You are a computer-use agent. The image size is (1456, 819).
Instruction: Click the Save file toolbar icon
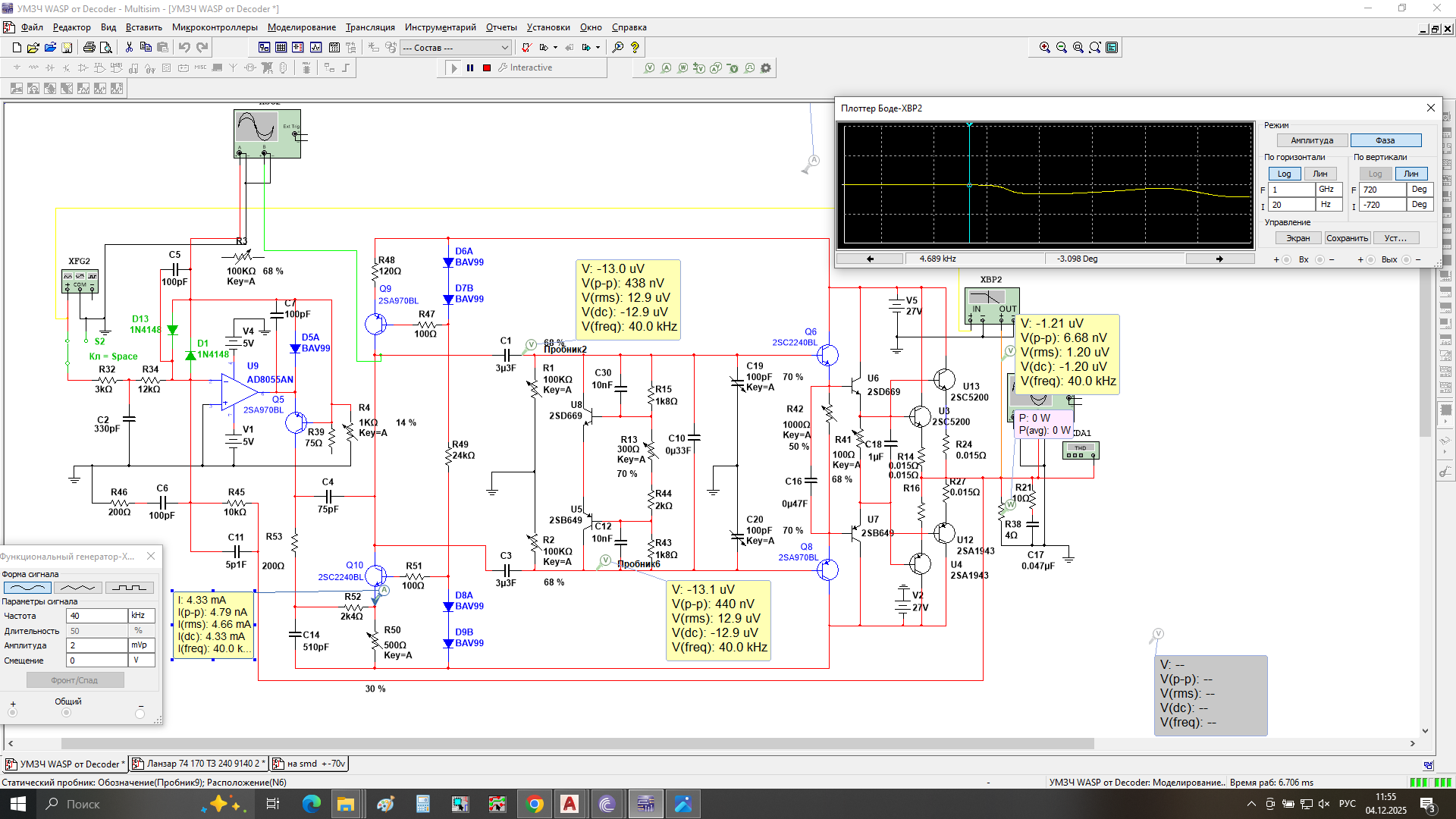click(x=67, y=47)
